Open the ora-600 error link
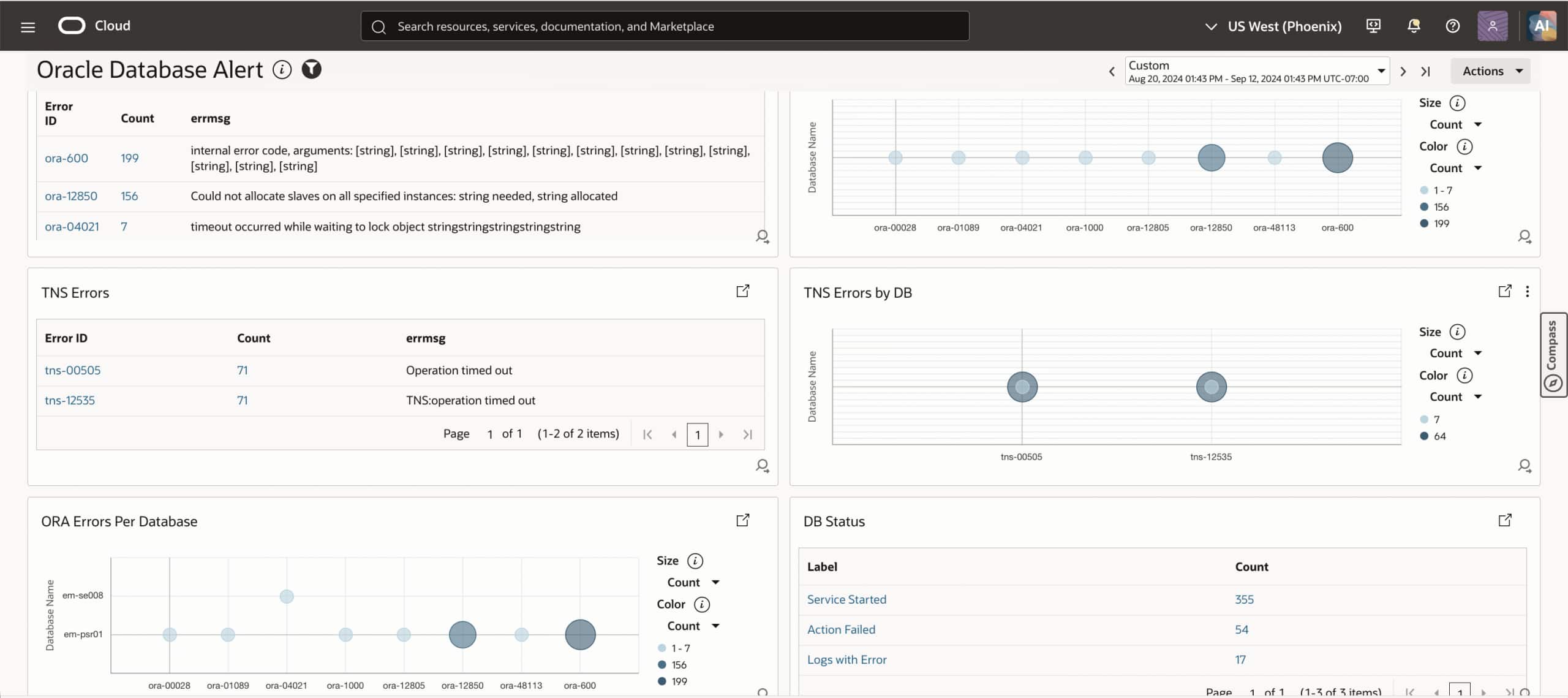Viewport: 1568px width, 698px height. (x=66, y=158)
